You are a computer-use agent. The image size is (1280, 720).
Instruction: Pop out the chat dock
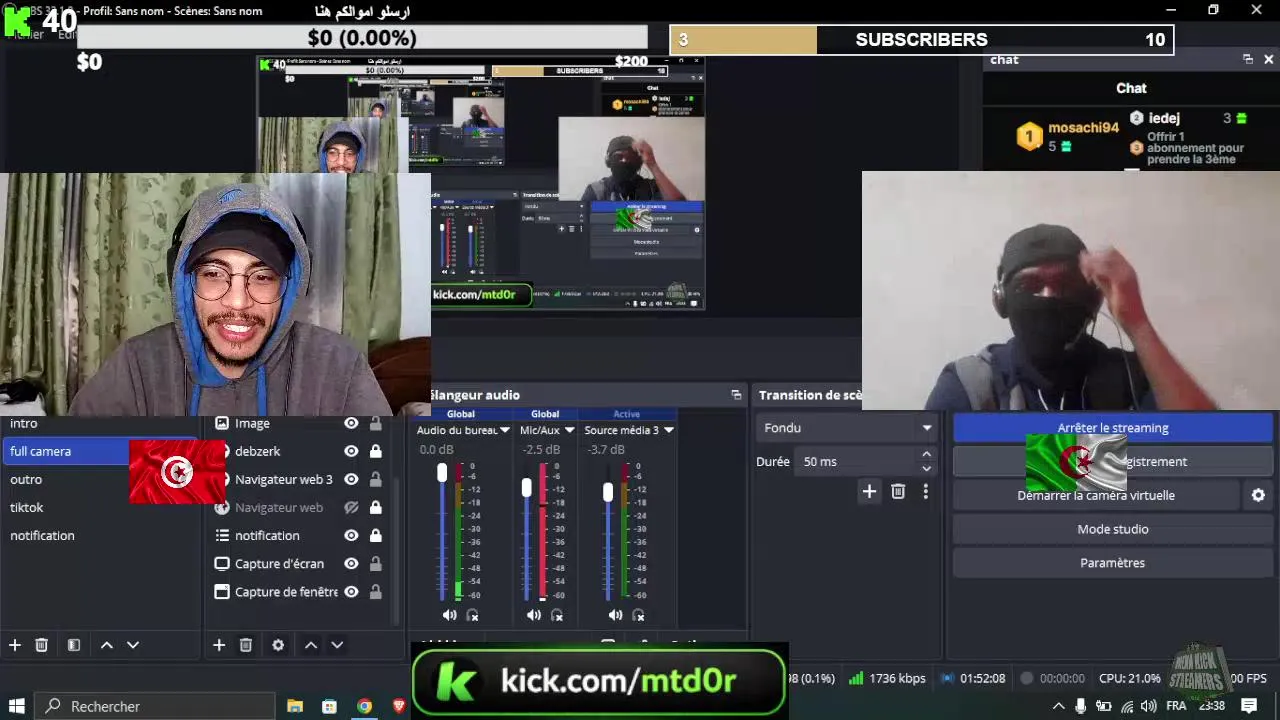point(1248,59)
